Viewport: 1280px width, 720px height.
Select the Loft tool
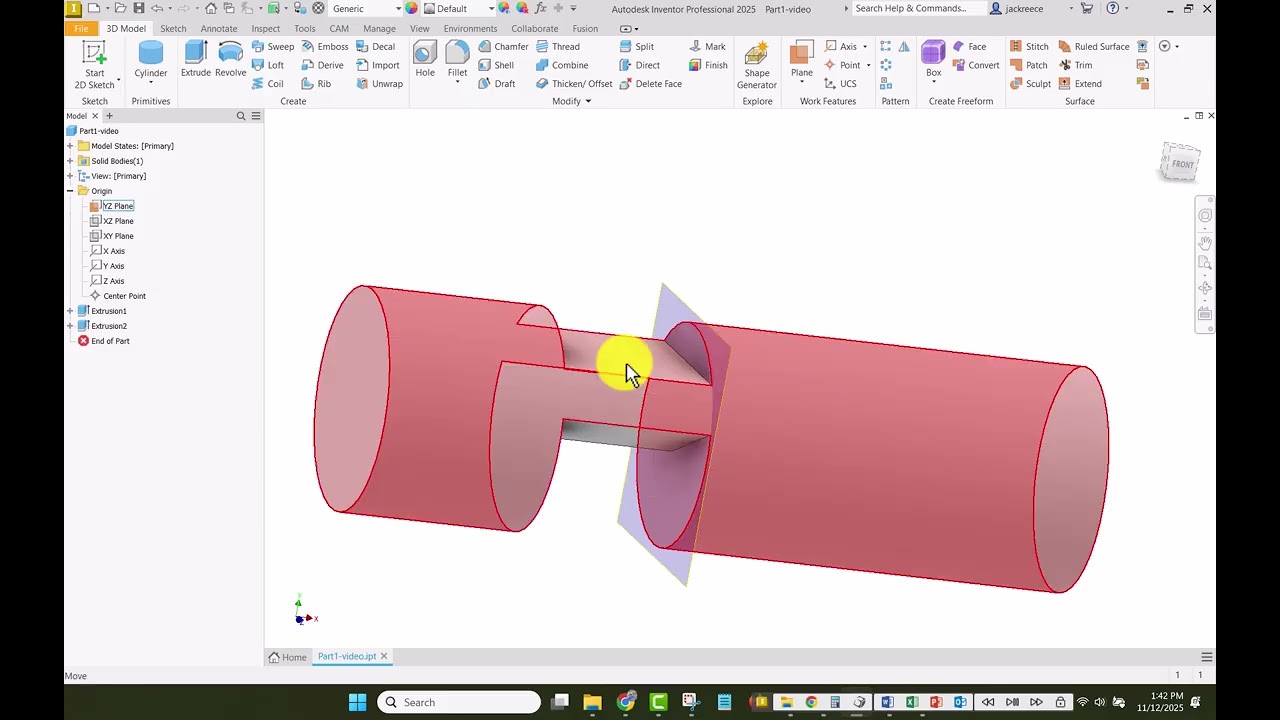pos(268,65)
